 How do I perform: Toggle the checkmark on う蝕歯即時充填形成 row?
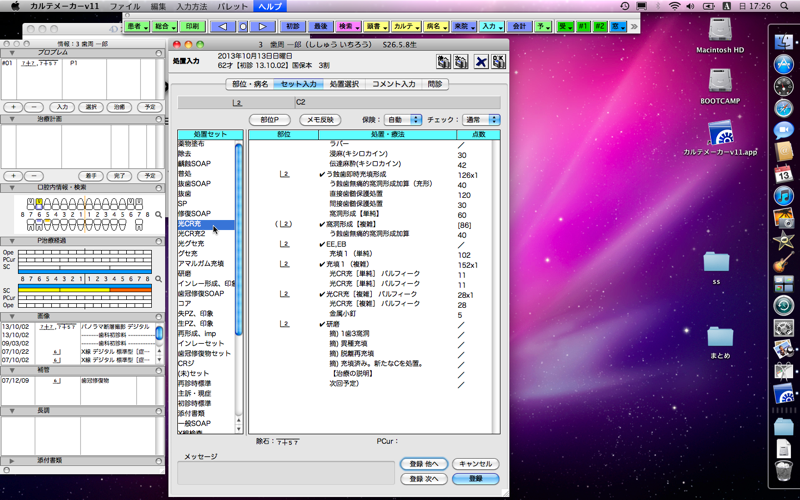(x=322, y=175)
